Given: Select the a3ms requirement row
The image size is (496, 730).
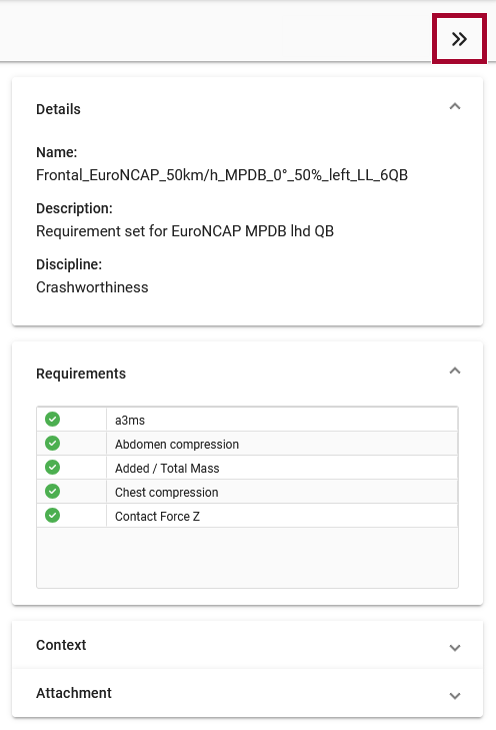Looking at the screenshot, I should [247, 419].
